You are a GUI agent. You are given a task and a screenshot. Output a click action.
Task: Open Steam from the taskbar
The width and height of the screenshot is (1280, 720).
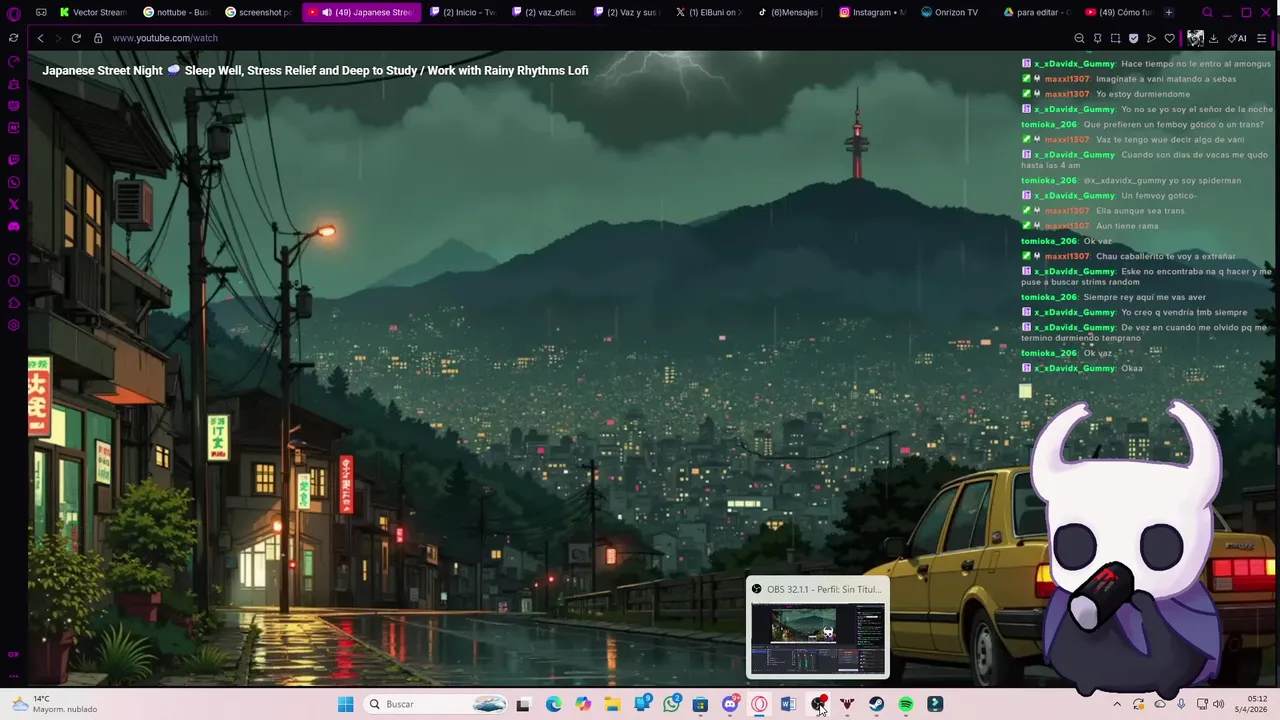[x=876, y=704]
